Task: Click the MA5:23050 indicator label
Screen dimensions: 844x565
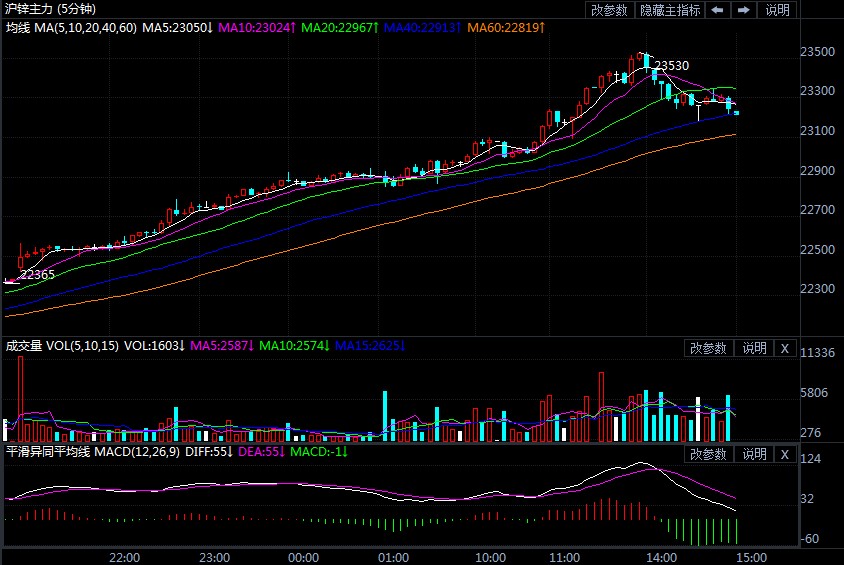Action: tap(177, 27)
